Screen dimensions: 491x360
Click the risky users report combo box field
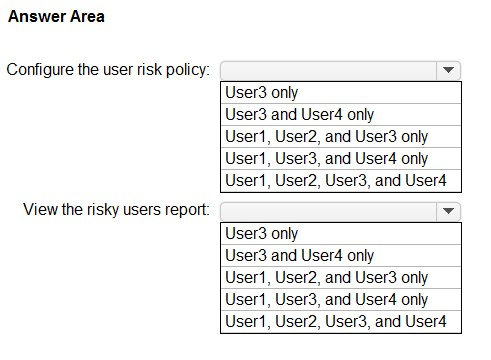(x=340, y=211)
